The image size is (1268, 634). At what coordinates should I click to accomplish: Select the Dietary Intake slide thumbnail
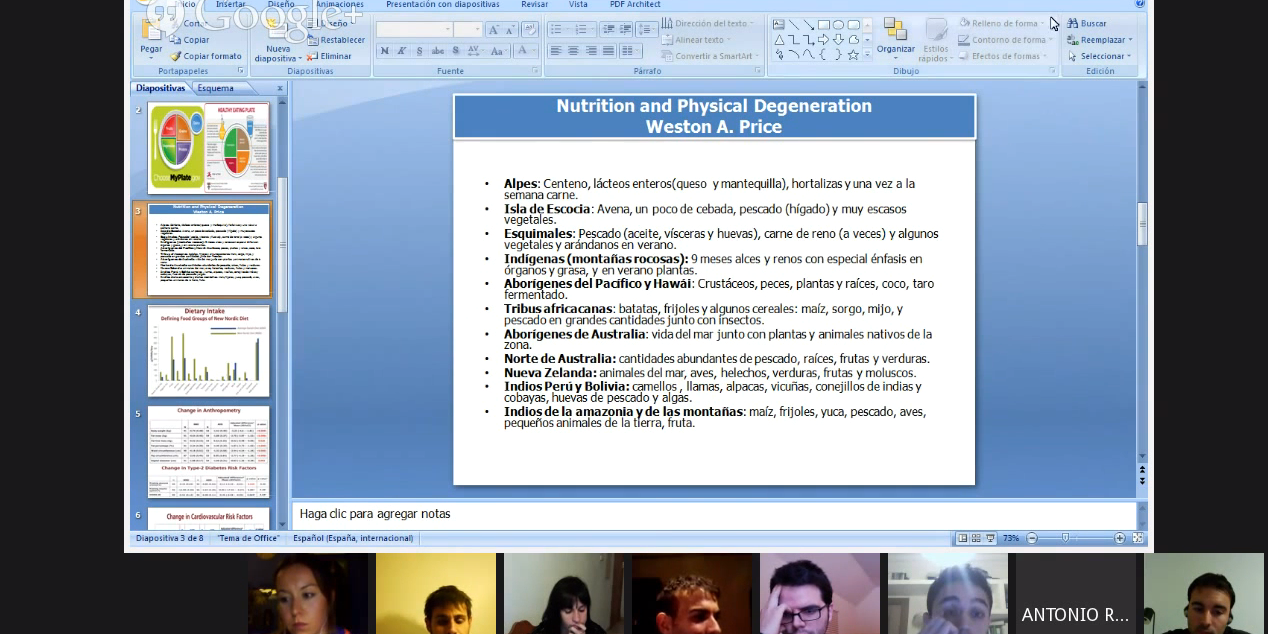[208, 351]
